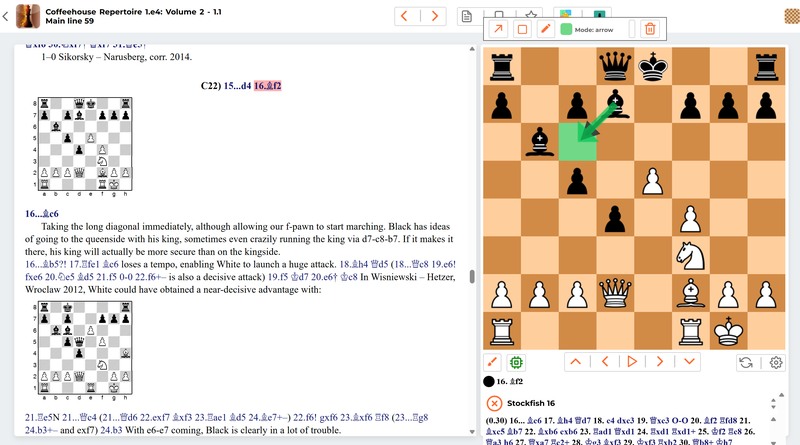
Task: Delete board annotations with trash icon
Action: click(650, 30)
